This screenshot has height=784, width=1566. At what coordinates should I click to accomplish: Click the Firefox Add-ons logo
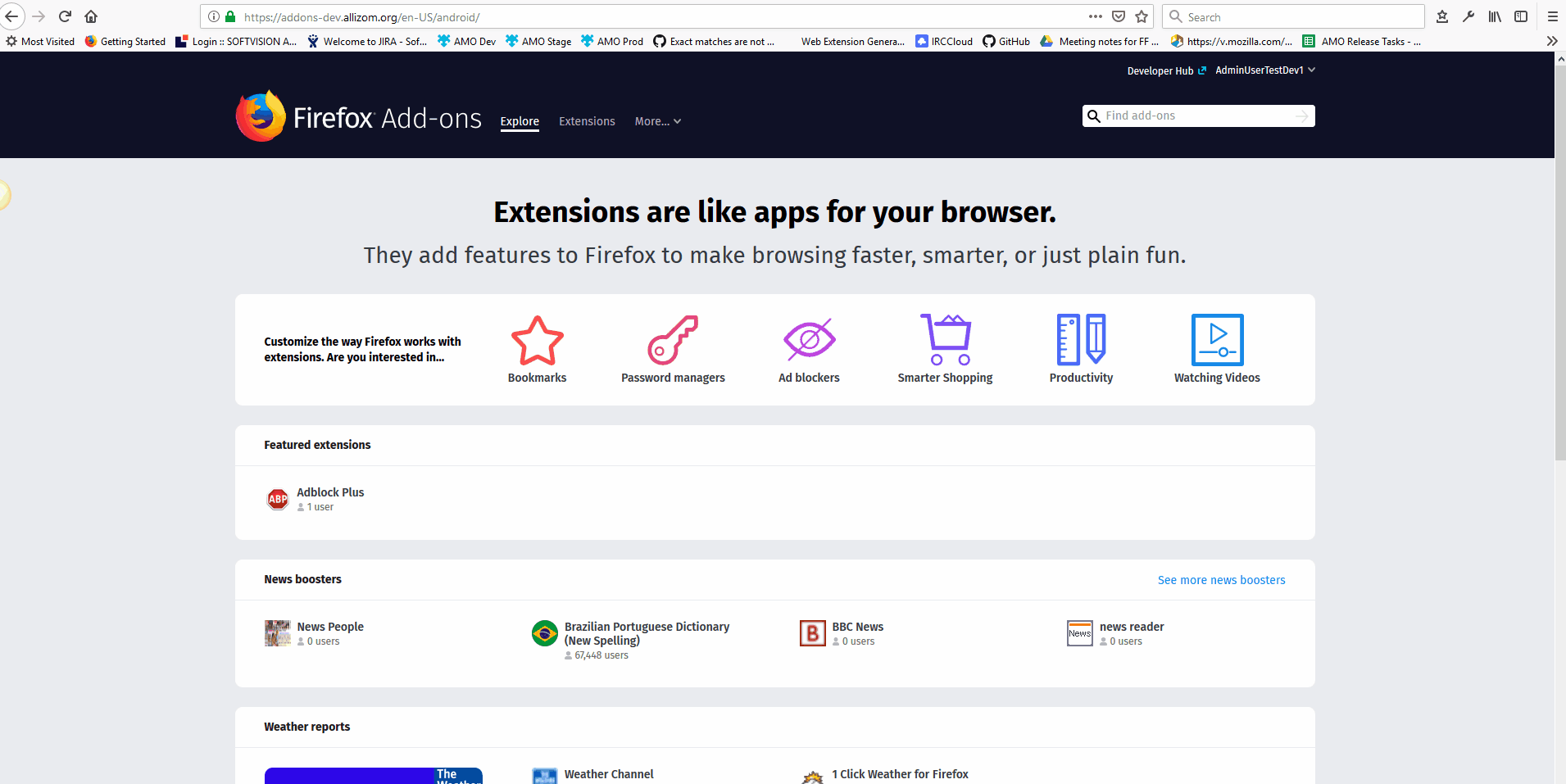pyautogui.click(x=359, y=116)
